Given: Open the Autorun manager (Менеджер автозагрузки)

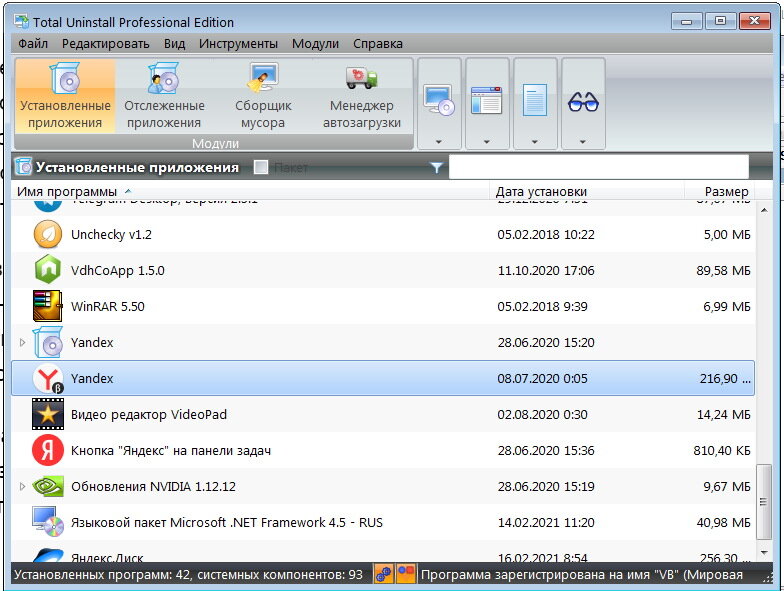Looking at the screenshot, I should tap(362, 96).
